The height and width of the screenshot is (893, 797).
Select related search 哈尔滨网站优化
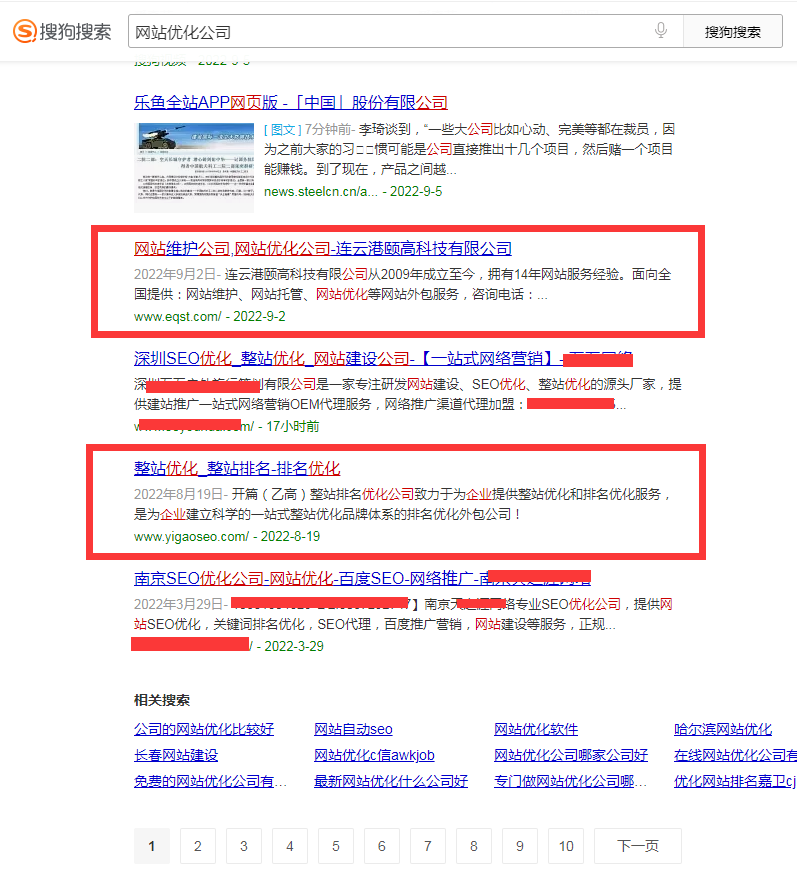[x=722, y=729]
